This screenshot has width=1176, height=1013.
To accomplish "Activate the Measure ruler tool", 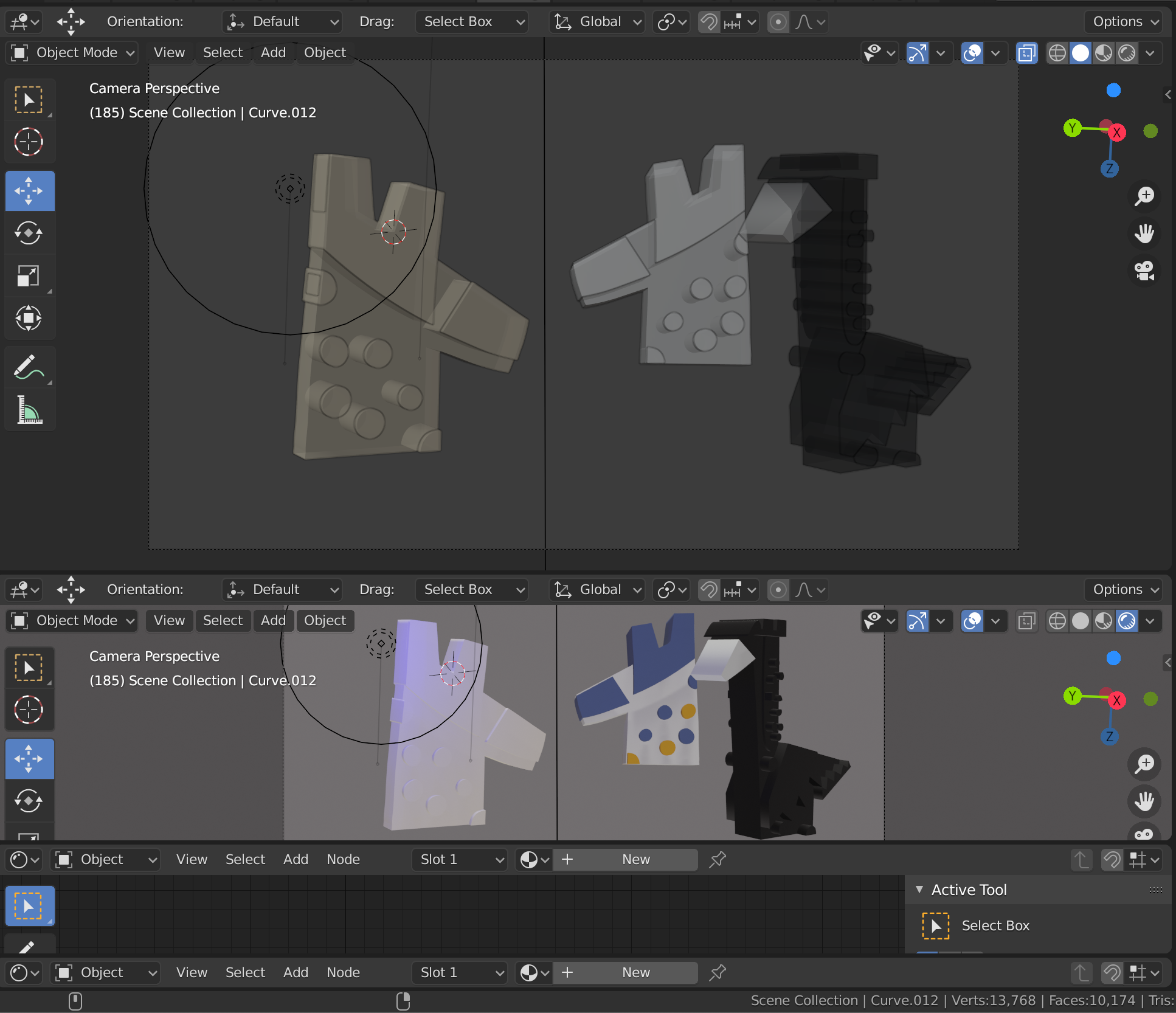I will point(29,410).
